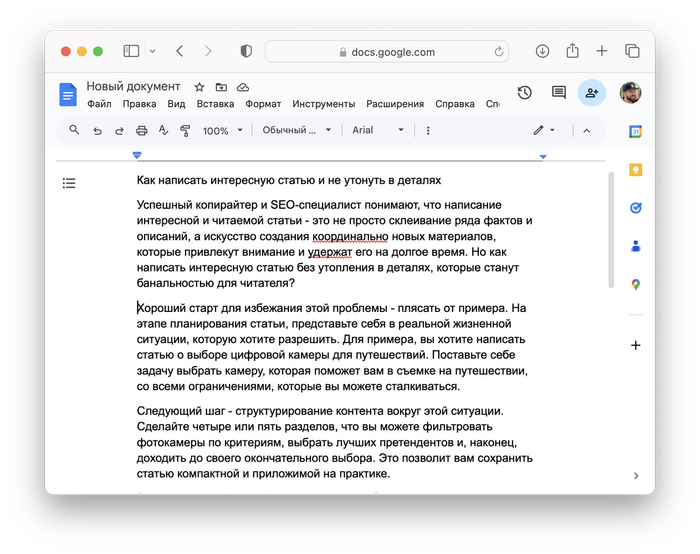The height and width of the screenshot is (554, 700).
Task: Click the misspelled word координально
Action: (x=350, y=236)
